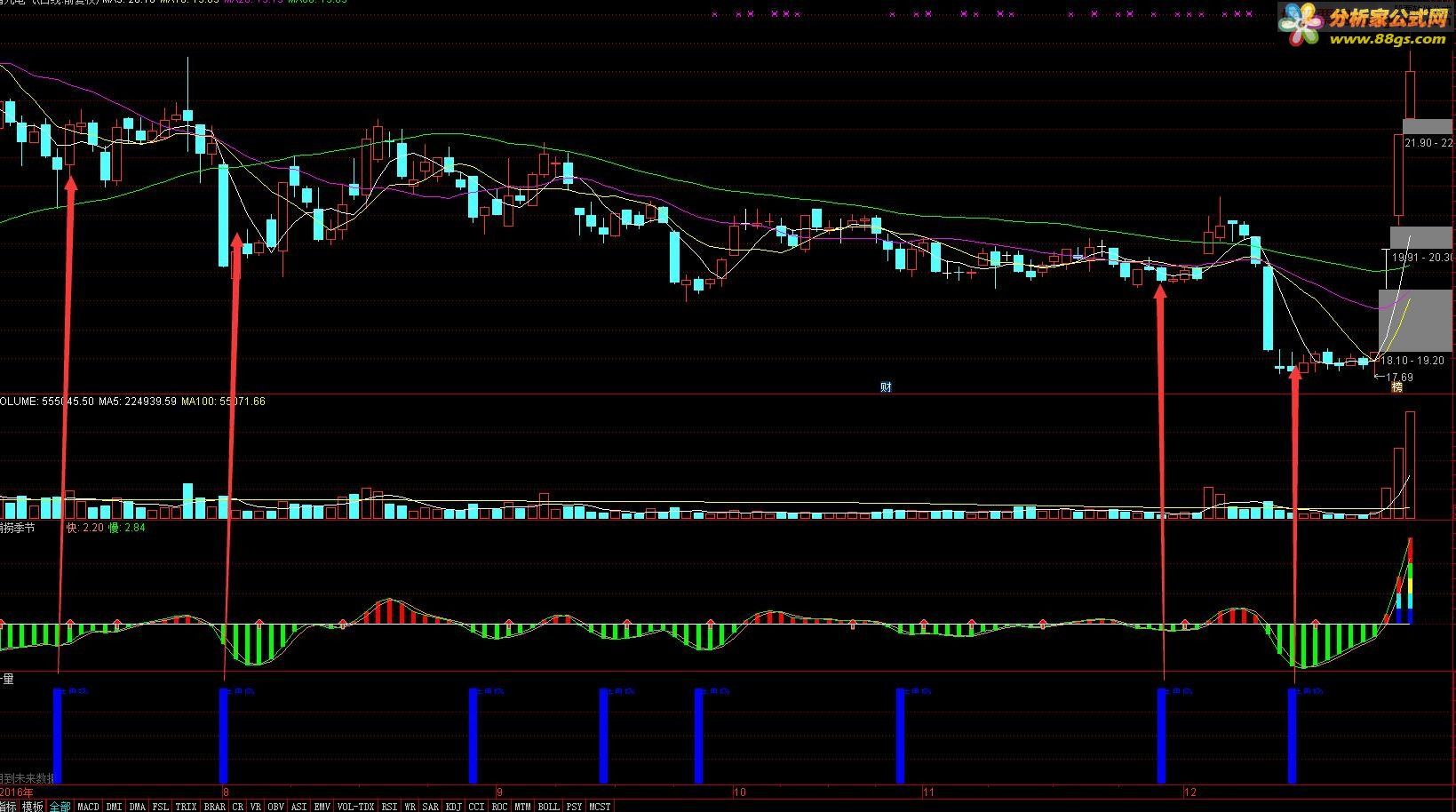This screenshot has width=1456, height=812.
Task: Switch to the TRIX indicator
Action: [x=186, y=807]
